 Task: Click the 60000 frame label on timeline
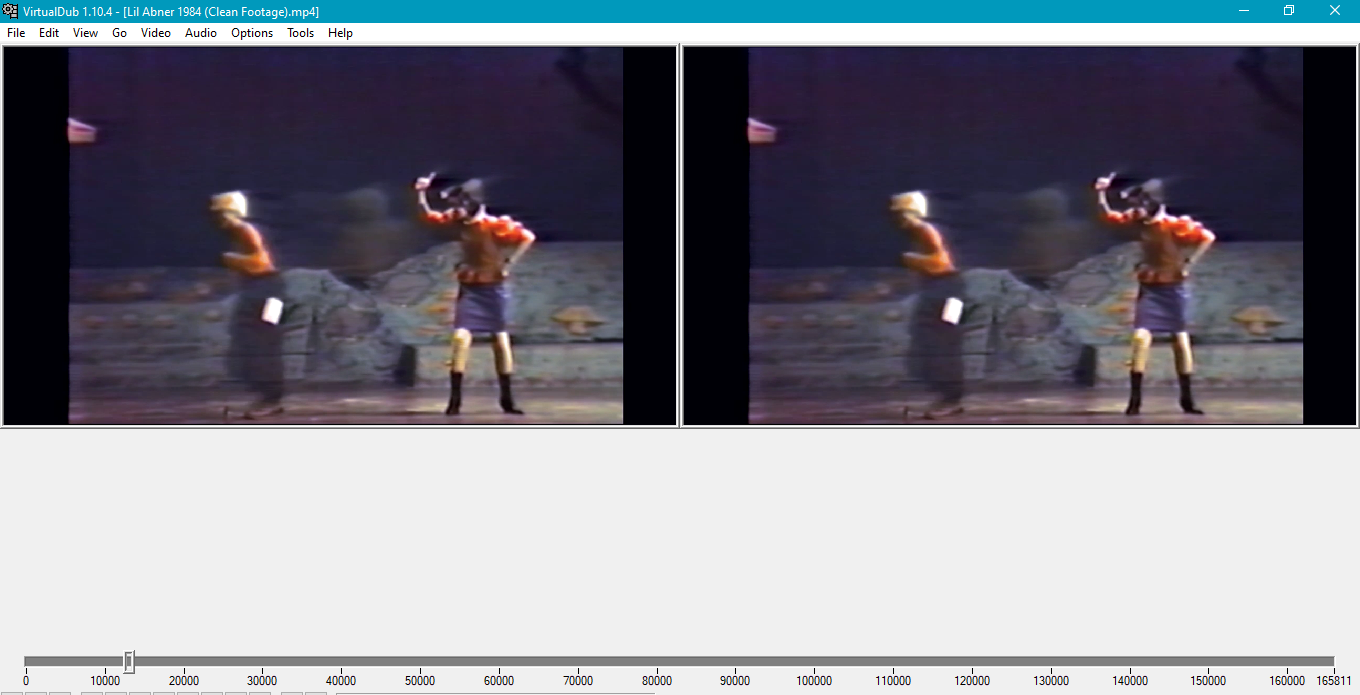pos(499,681)
